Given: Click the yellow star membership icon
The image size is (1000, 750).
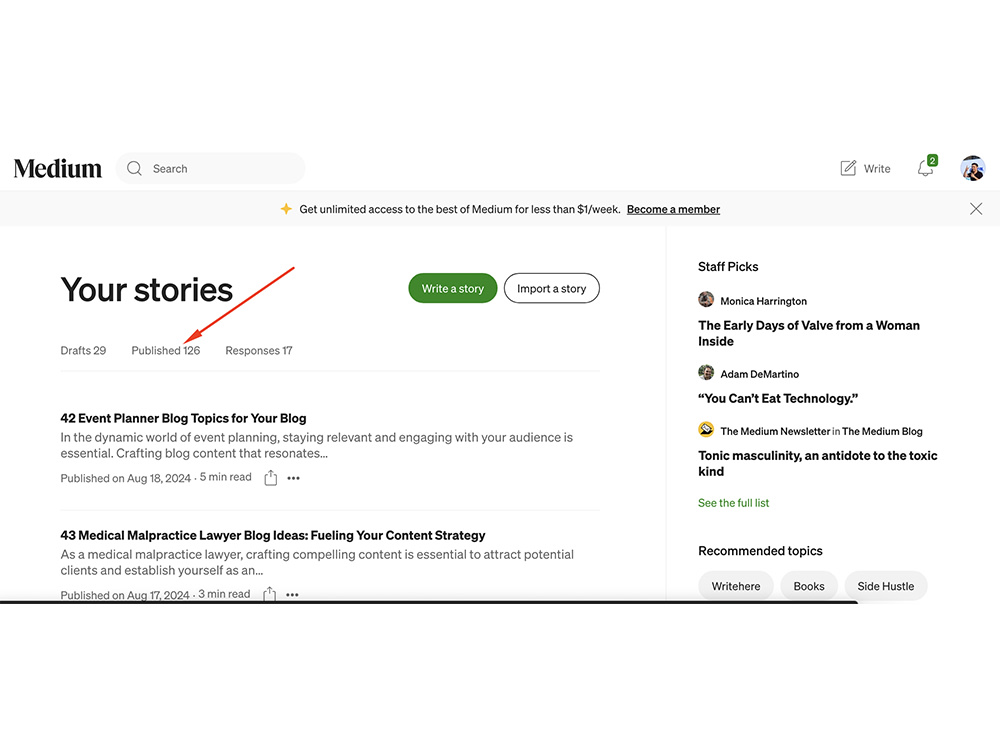Looking at the screenshot, I should coord(286,209).
